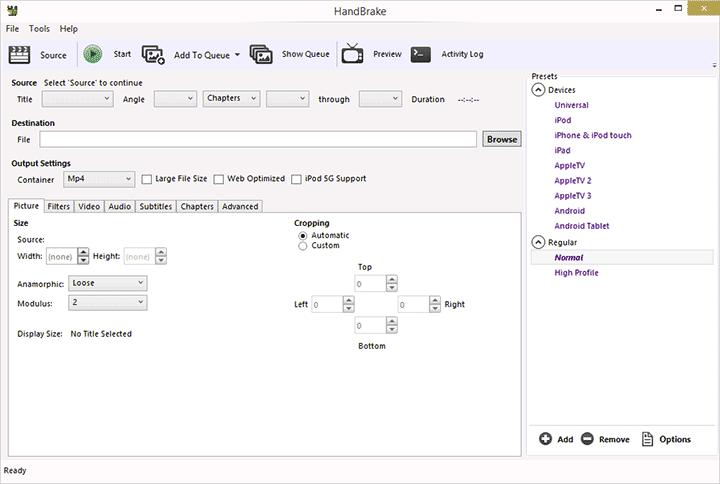Toggle the iPod 5G Support checkbox

296,179
